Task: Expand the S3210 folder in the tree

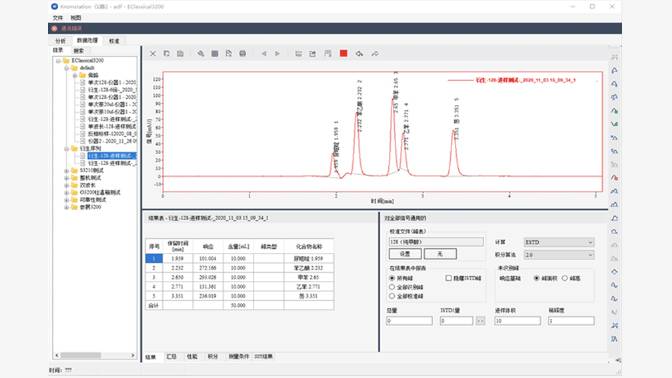Action: 66,171
